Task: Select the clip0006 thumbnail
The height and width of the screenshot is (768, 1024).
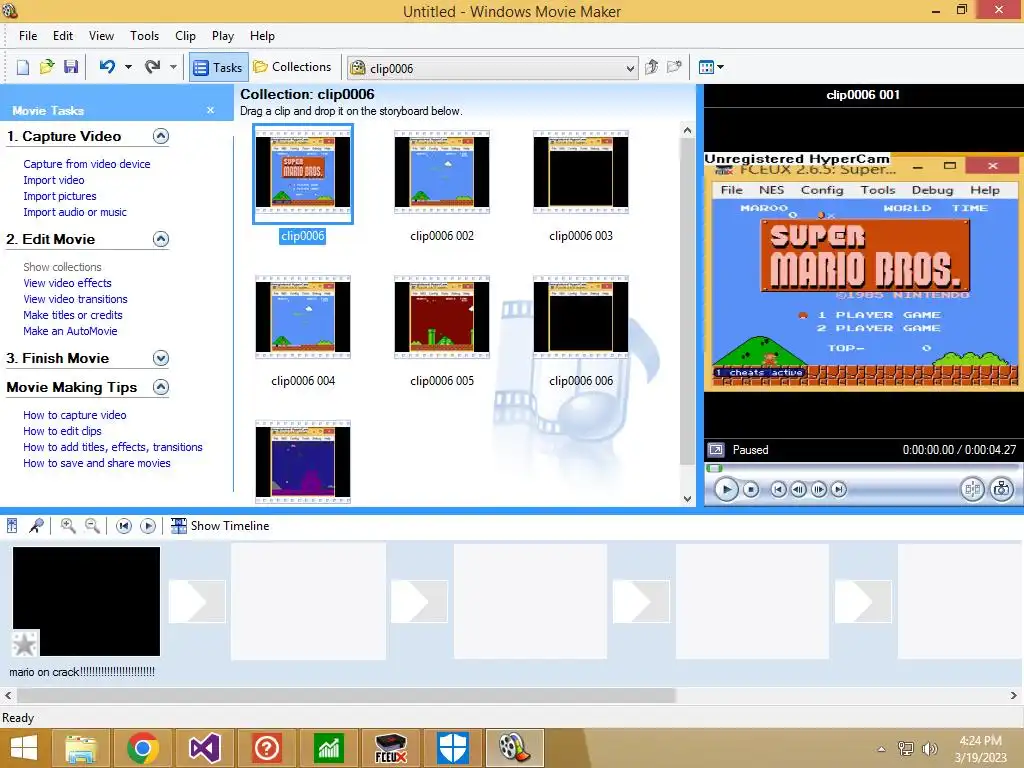Action: 303,172
